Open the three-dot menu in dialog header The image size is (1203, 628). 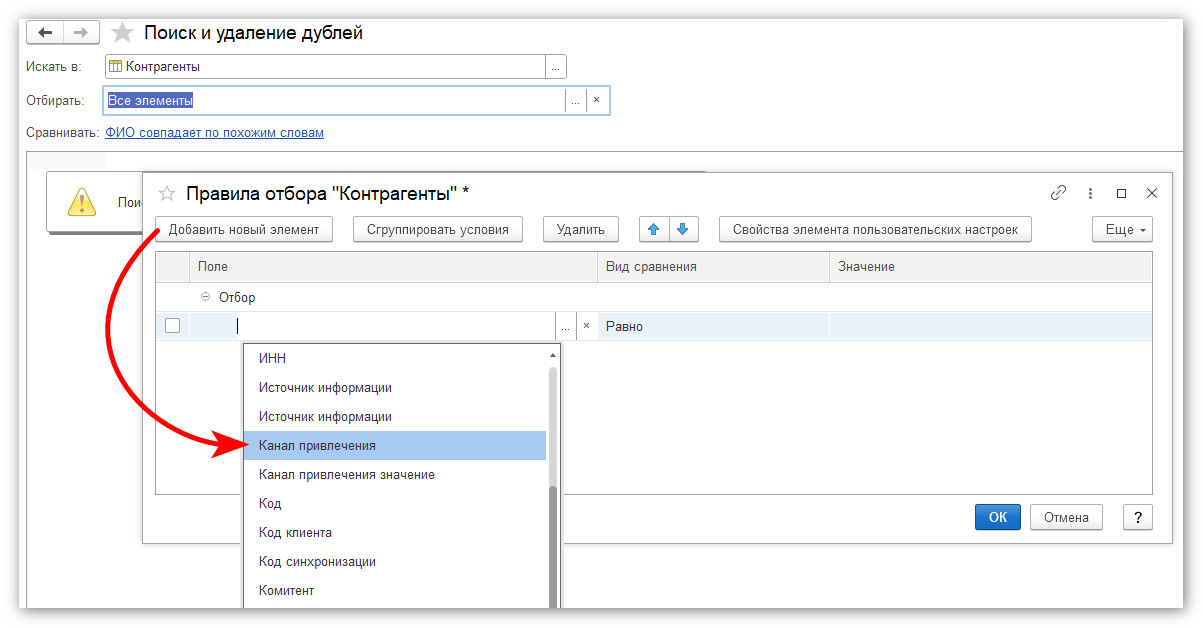tap(1090, 193)
